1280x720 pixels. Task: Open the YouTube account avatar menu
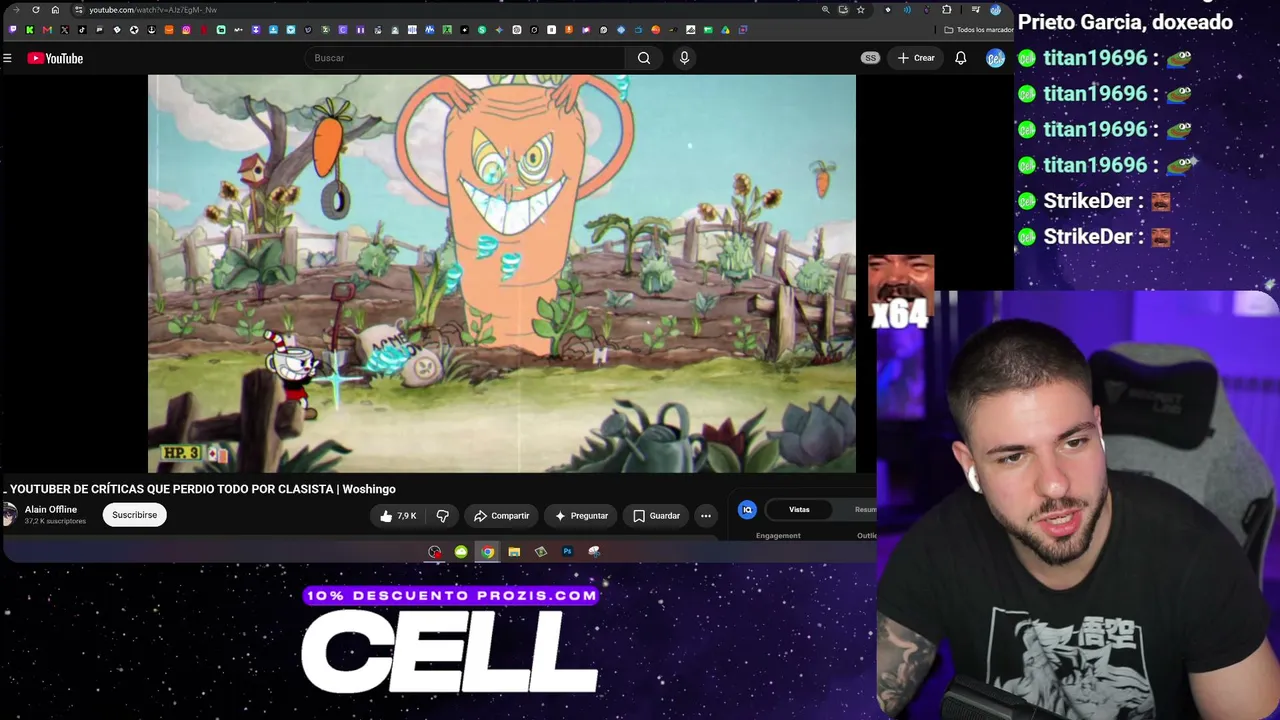[x=995, y=58]
